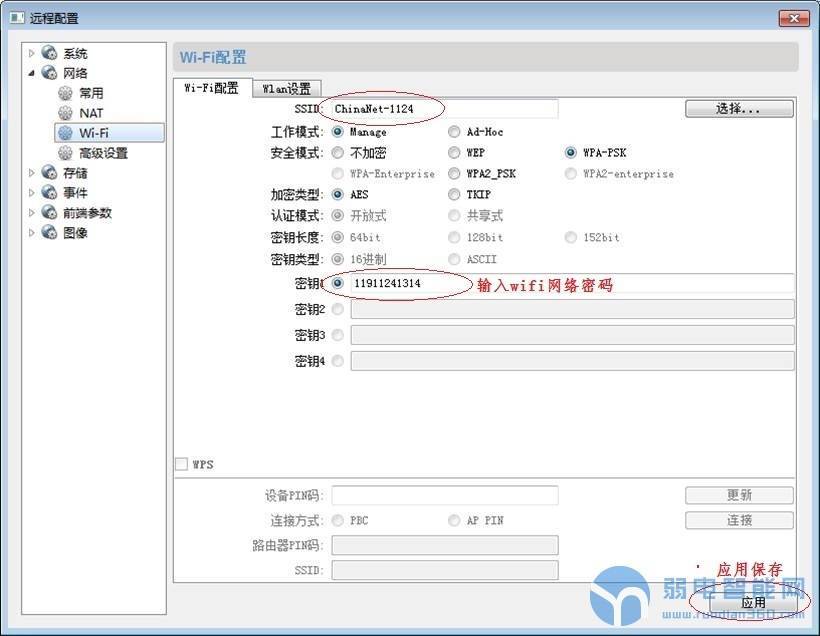Click the gear icon beside 事件
Screen dimensions: 820x636
(x=49, y=193)
